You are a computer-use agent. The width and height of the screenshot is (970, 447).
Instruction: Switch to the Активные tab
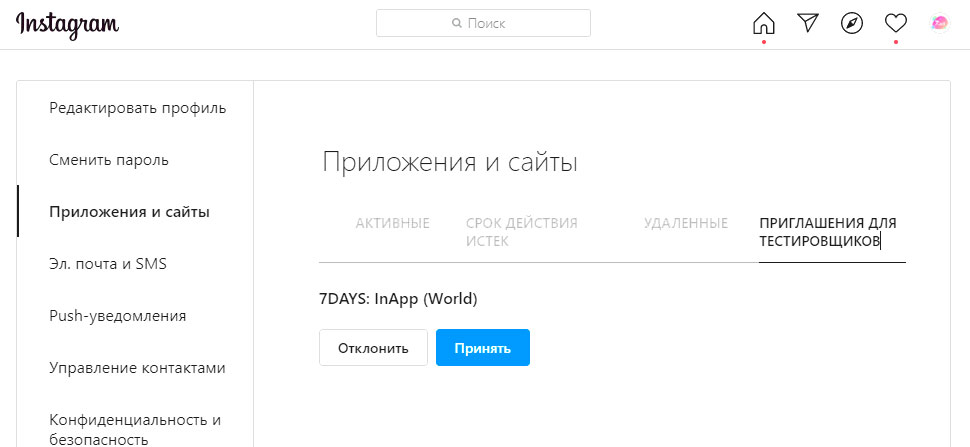[x=392, y=223]
